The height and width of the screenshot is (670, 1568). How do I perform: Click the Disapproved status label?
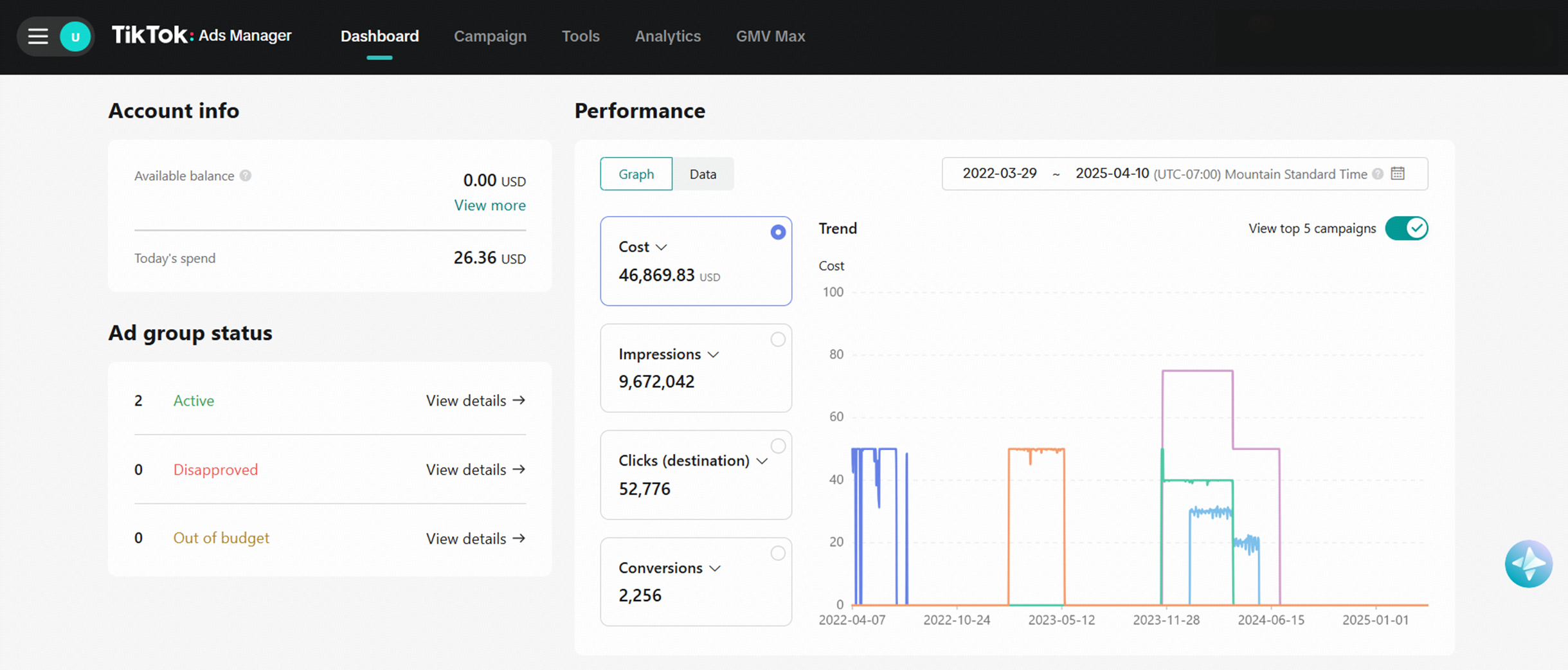pyautogui.click(x=215, y=470)
